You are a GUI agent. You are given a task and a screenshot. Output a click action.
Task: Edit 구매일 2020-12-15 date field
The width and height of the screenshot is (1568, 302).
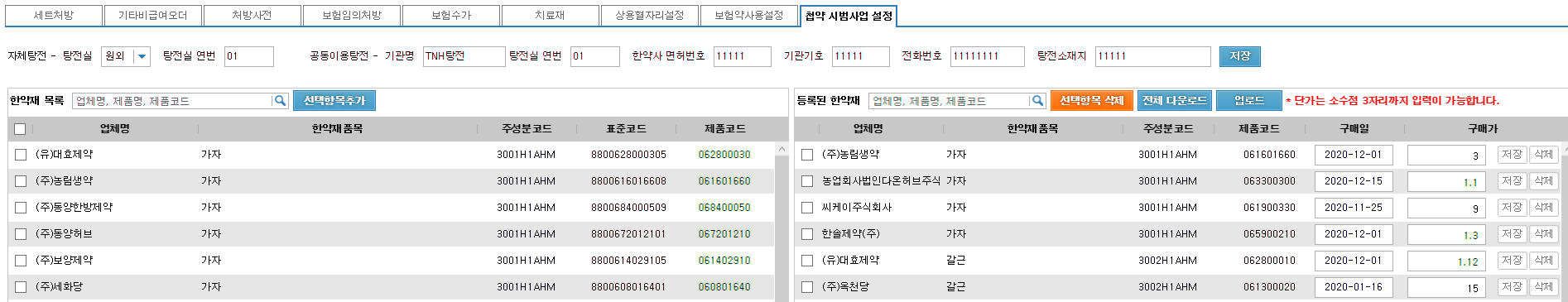[1354, 181]
